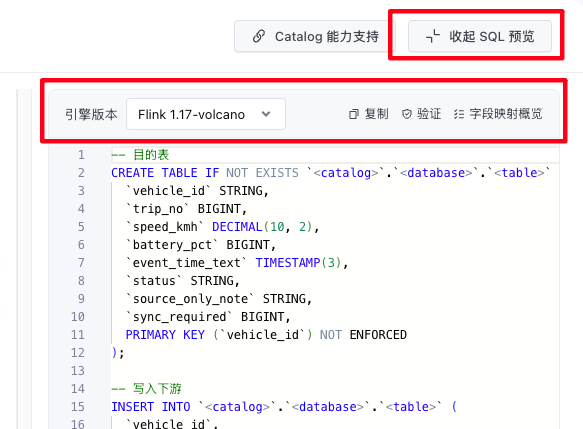Viewport: 583px width, 429px height.
Task: Copy the SQL with the 复制 link
Action: pos(369,114)
